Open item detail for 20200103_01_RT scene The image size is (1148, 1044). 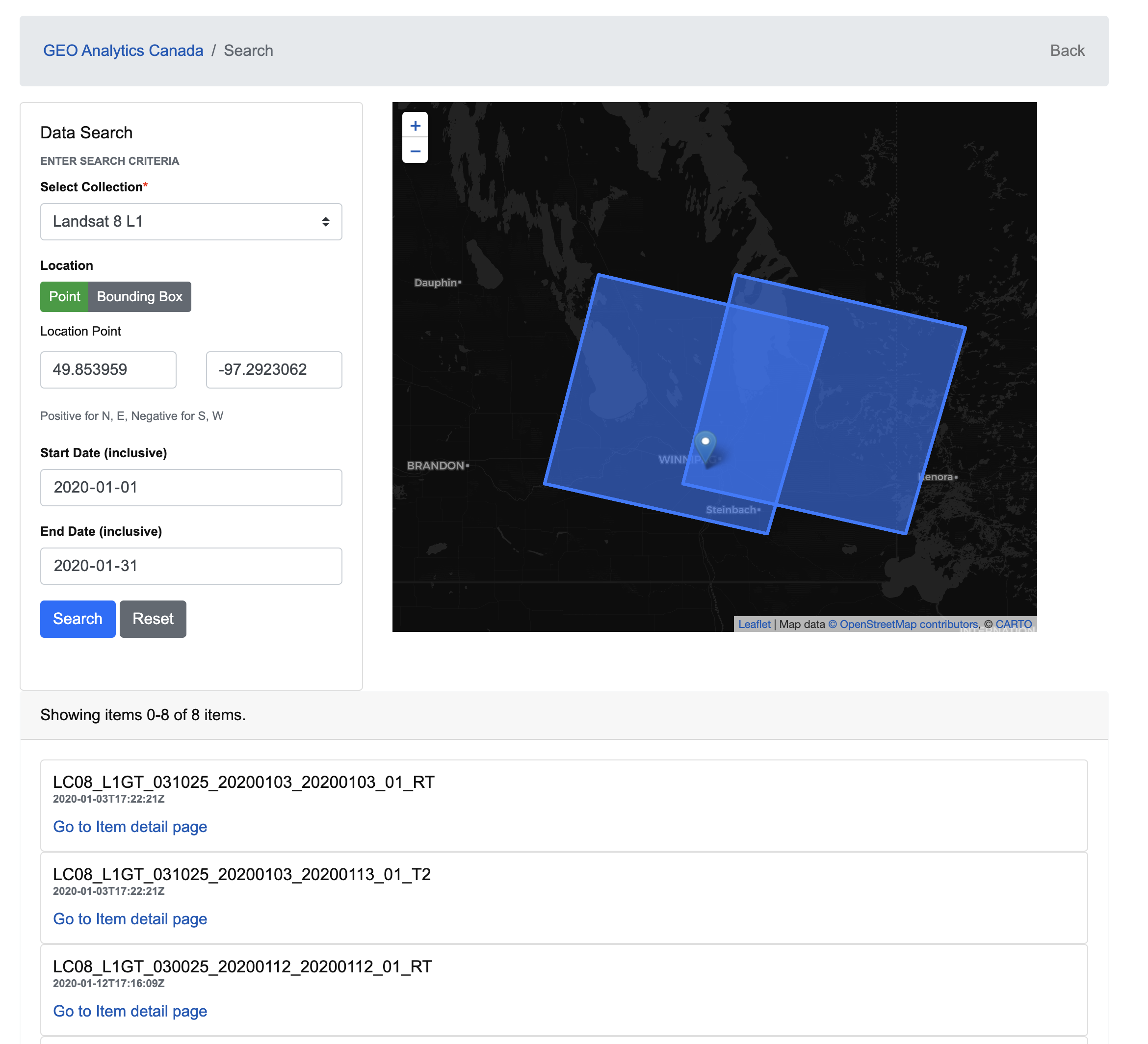click(130, 827)
